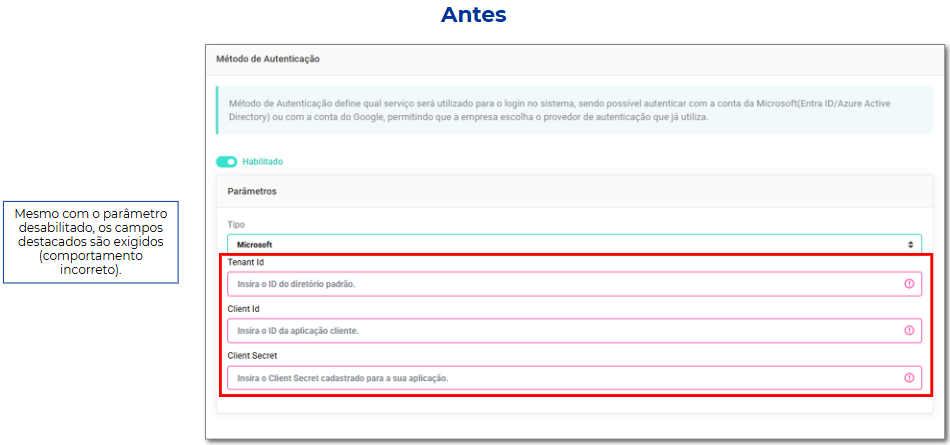Click the Client Secret label

[x=252, y=355]
